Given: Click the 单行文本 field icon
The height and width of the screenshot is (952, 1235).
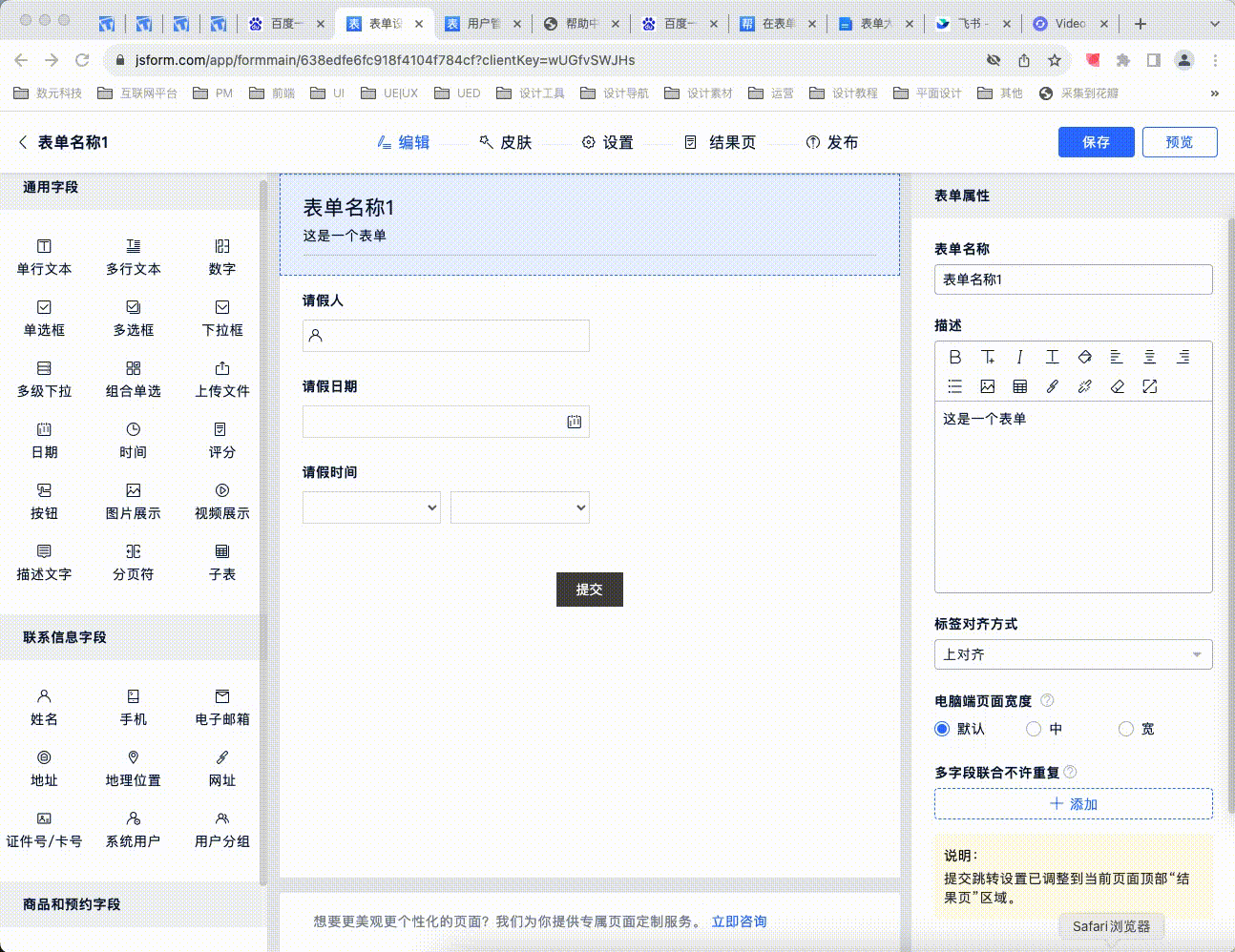Looking at the screenshot, I should [44, 247].
